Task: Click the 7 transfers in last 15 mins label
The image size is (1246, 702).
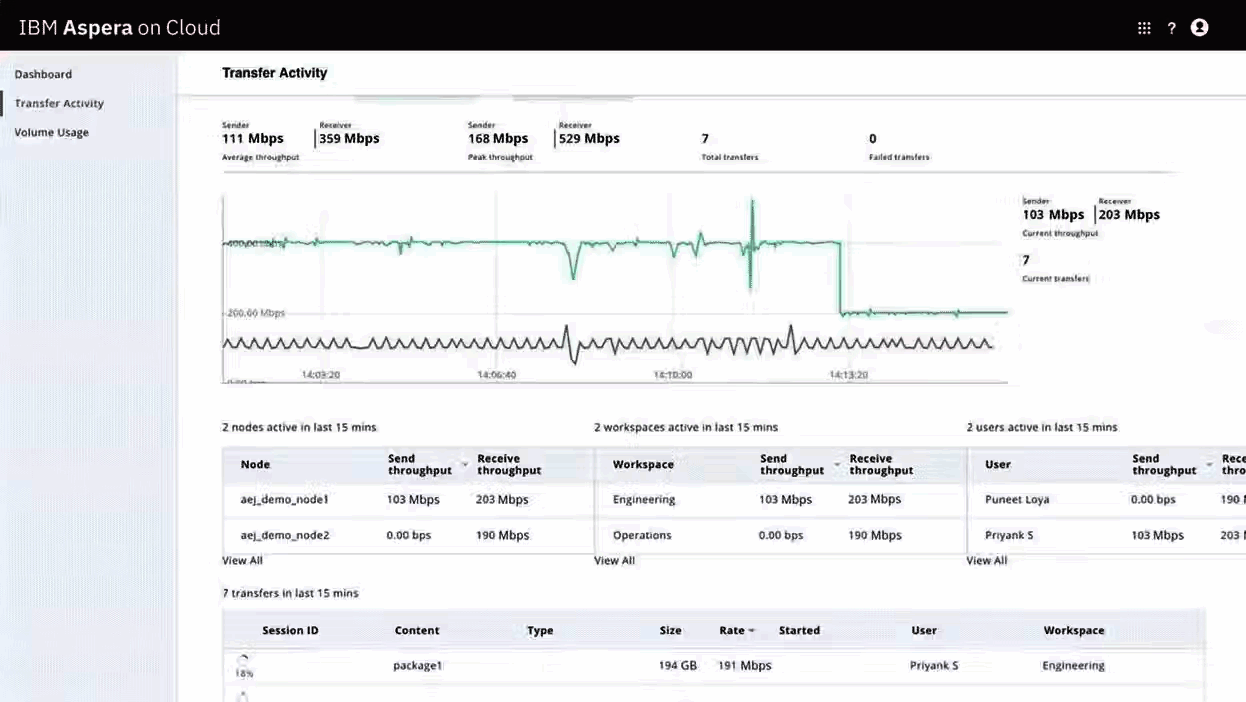Action: pos(290,593)
